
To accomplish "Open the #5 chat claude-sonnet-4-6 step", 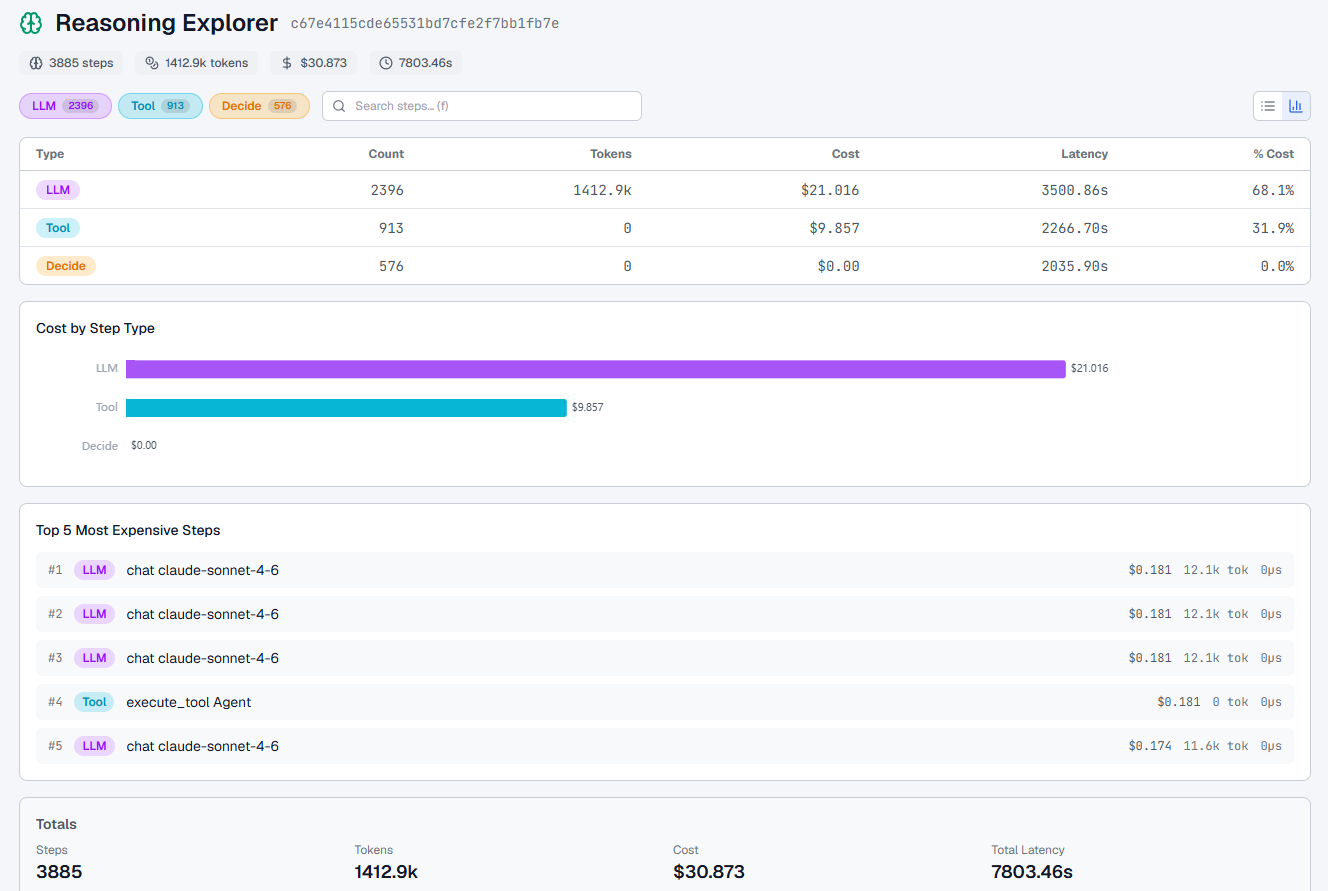I will coord(664,746).
